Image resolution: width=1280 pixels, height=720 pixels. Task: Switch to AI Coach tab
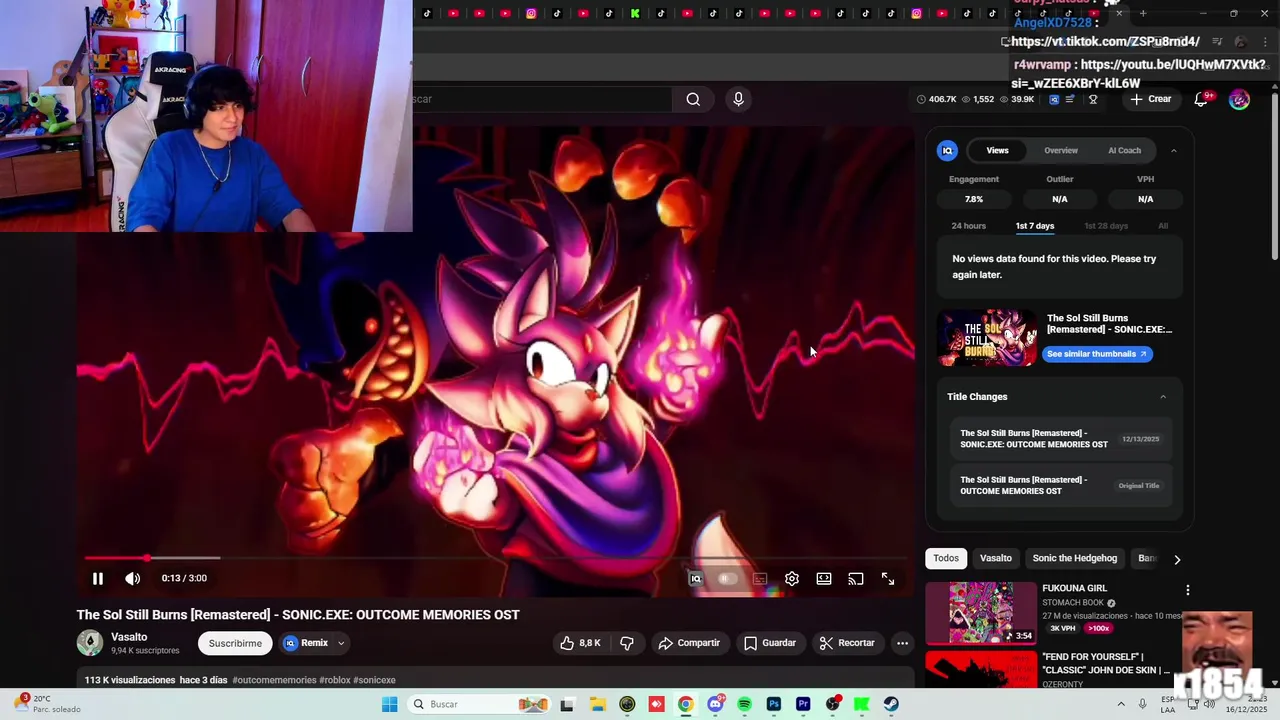1124,150
